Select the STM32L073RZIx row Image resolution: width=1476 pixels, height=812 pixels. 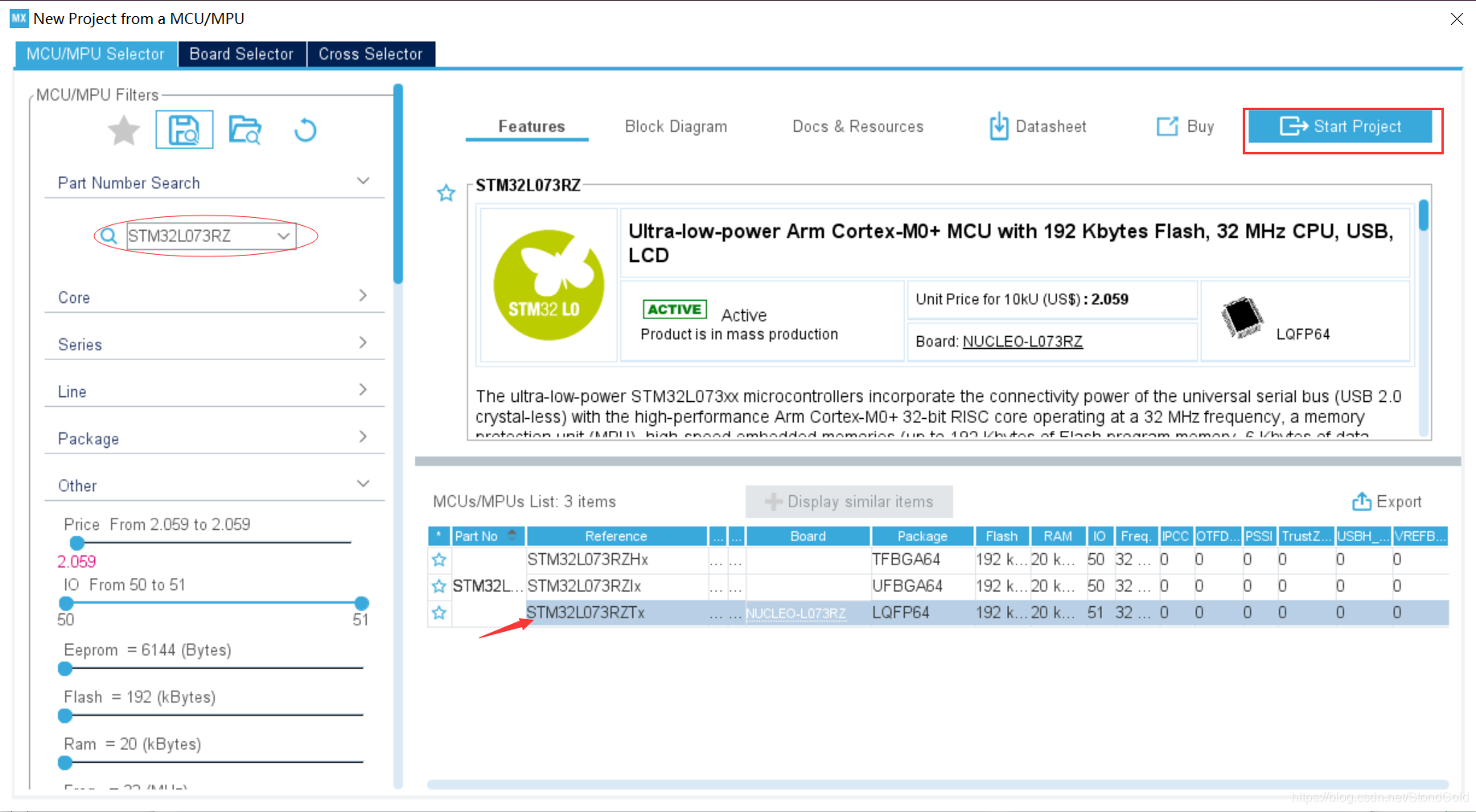click(938, 586)
